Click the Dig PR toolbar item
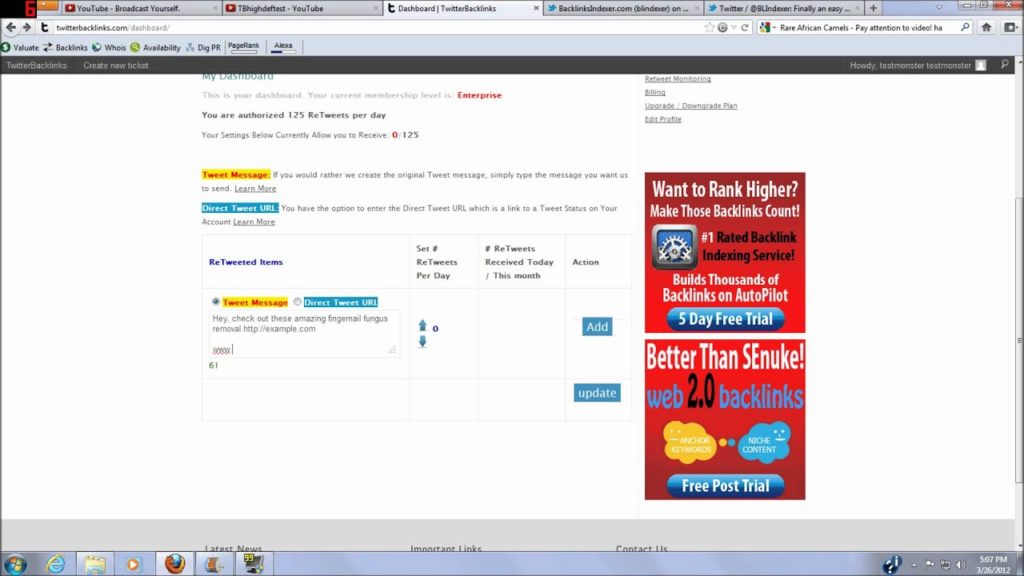1024x576 pixels. pyautogui.click(x=203, y=48)
